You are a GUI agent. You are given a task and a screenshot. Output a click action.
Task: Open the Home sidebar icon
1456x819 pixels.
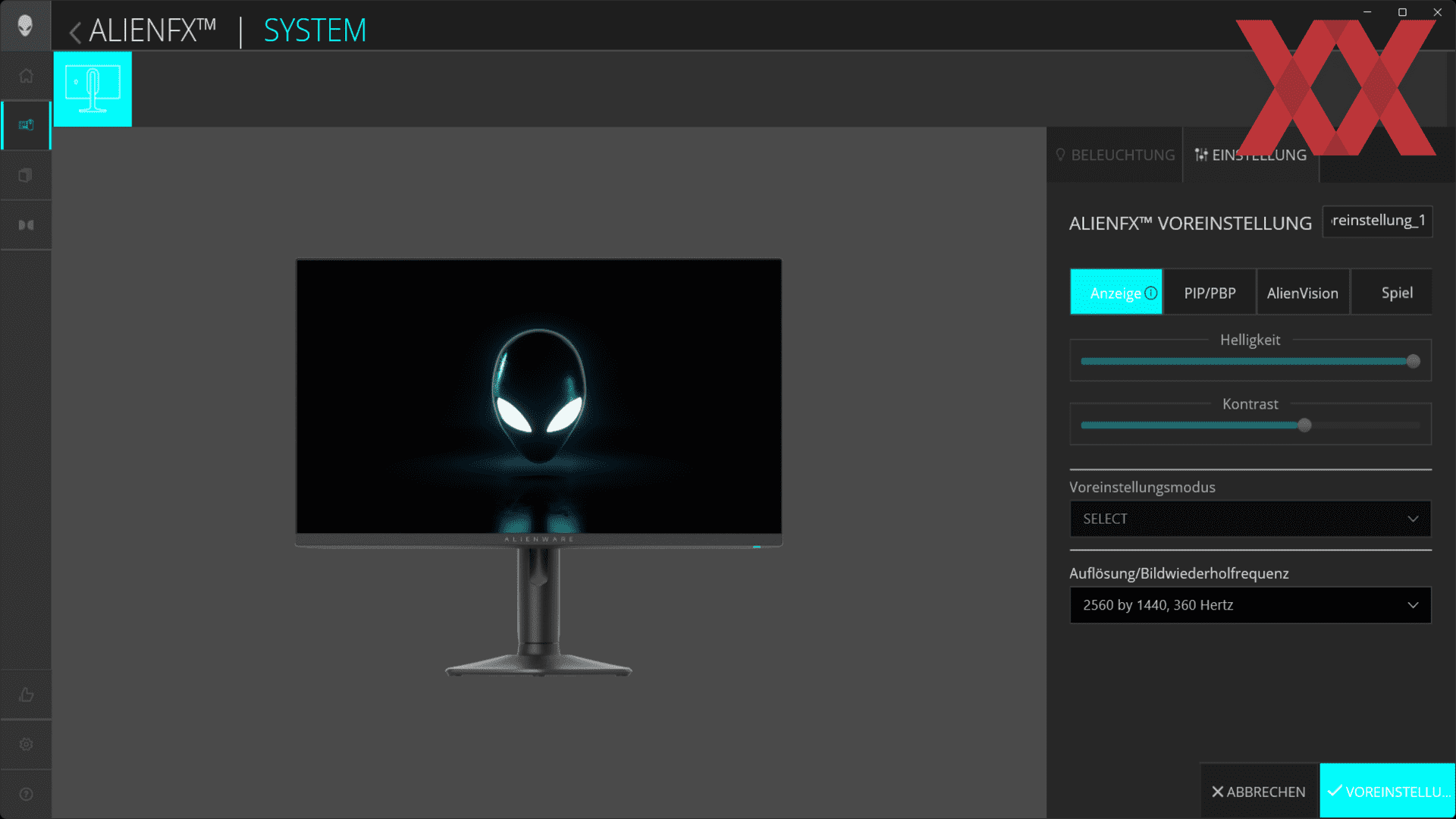pos(26,76)
